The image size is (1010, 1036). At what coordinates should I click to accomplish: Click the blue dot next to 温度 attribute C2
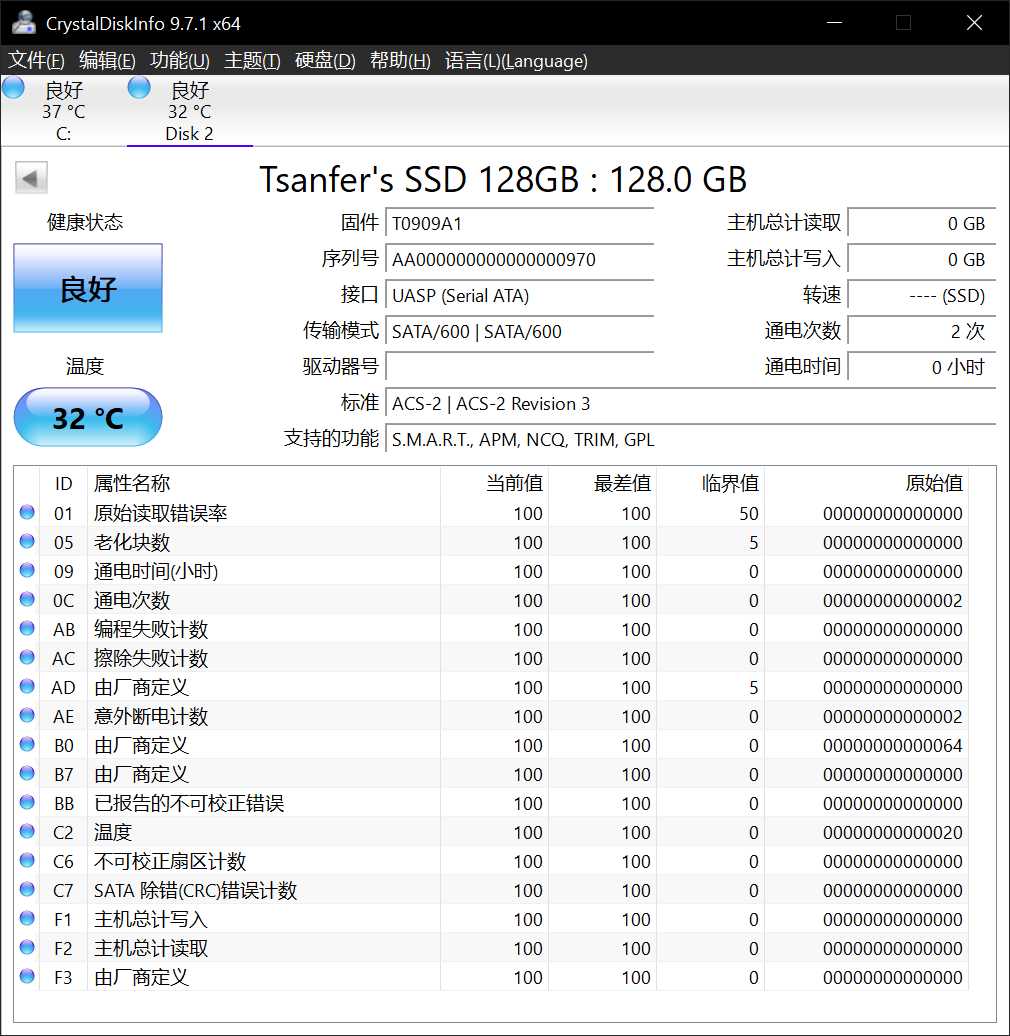26,831
